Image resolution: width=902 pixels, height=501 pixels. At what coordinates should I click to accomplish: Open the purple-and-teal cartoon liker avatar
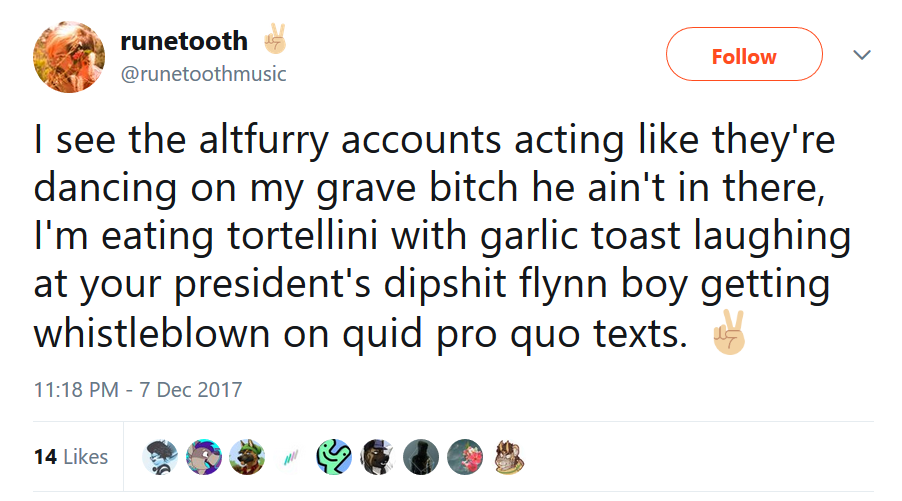(x=204, y=457)
